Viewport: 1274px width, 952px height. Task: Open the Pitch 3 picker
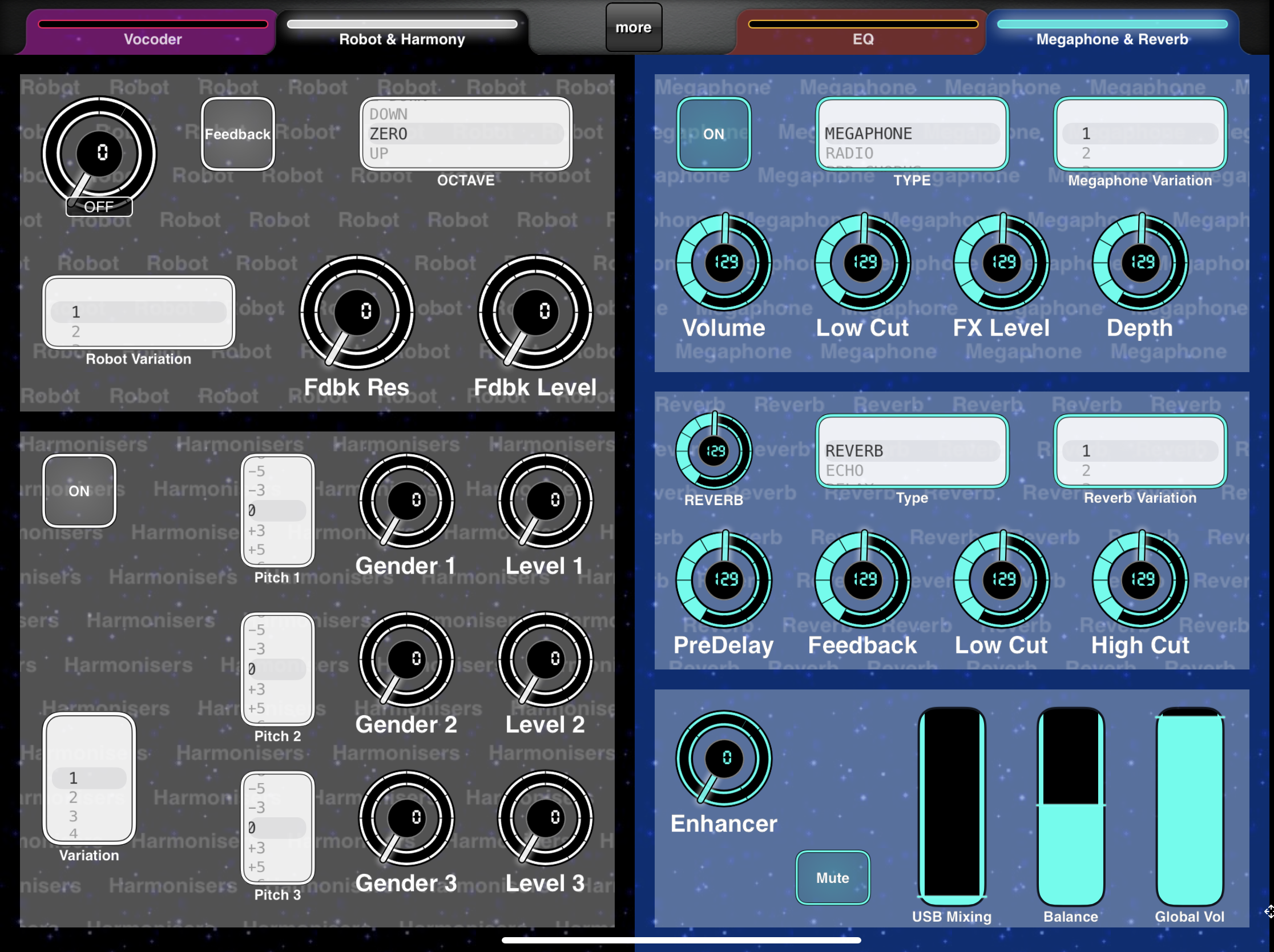[x=277, y=828]
